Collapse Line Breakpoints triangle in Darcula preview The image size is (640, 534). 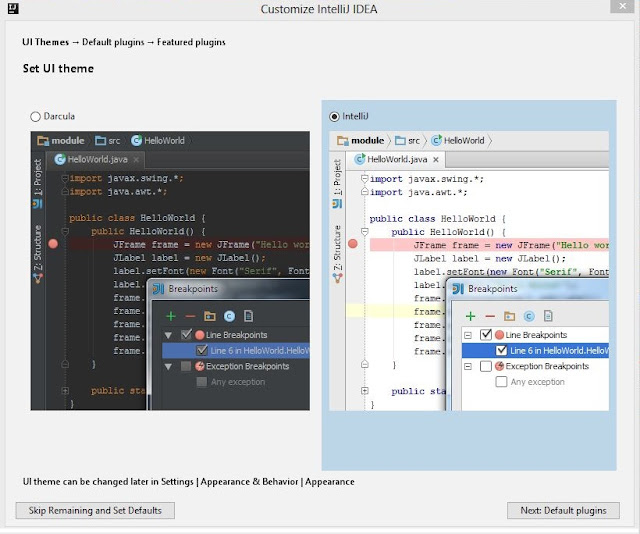[x=168, y=336]
